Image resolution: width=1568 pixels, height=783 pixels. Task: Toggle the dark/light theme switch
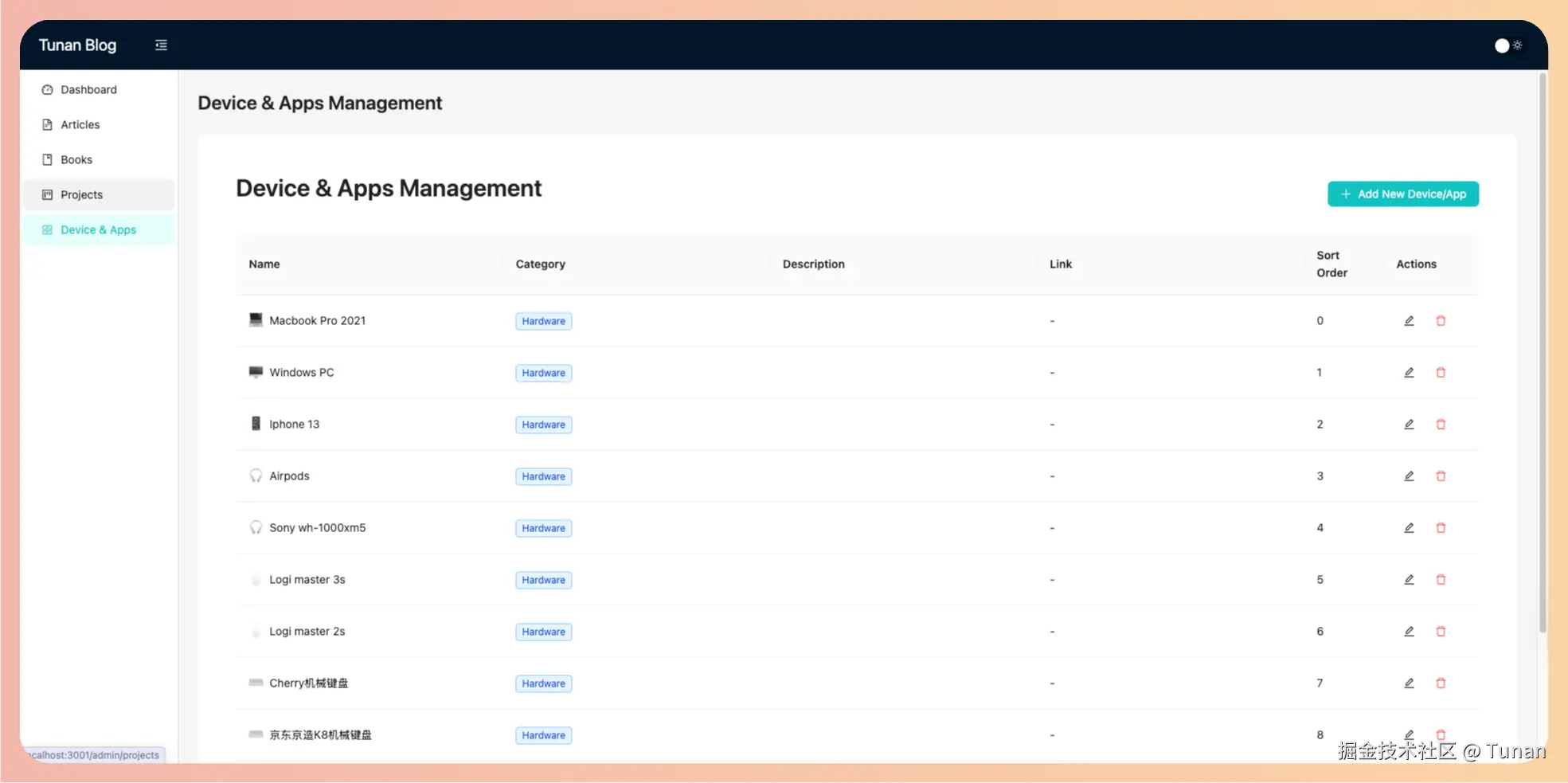tap(1508, 45)
